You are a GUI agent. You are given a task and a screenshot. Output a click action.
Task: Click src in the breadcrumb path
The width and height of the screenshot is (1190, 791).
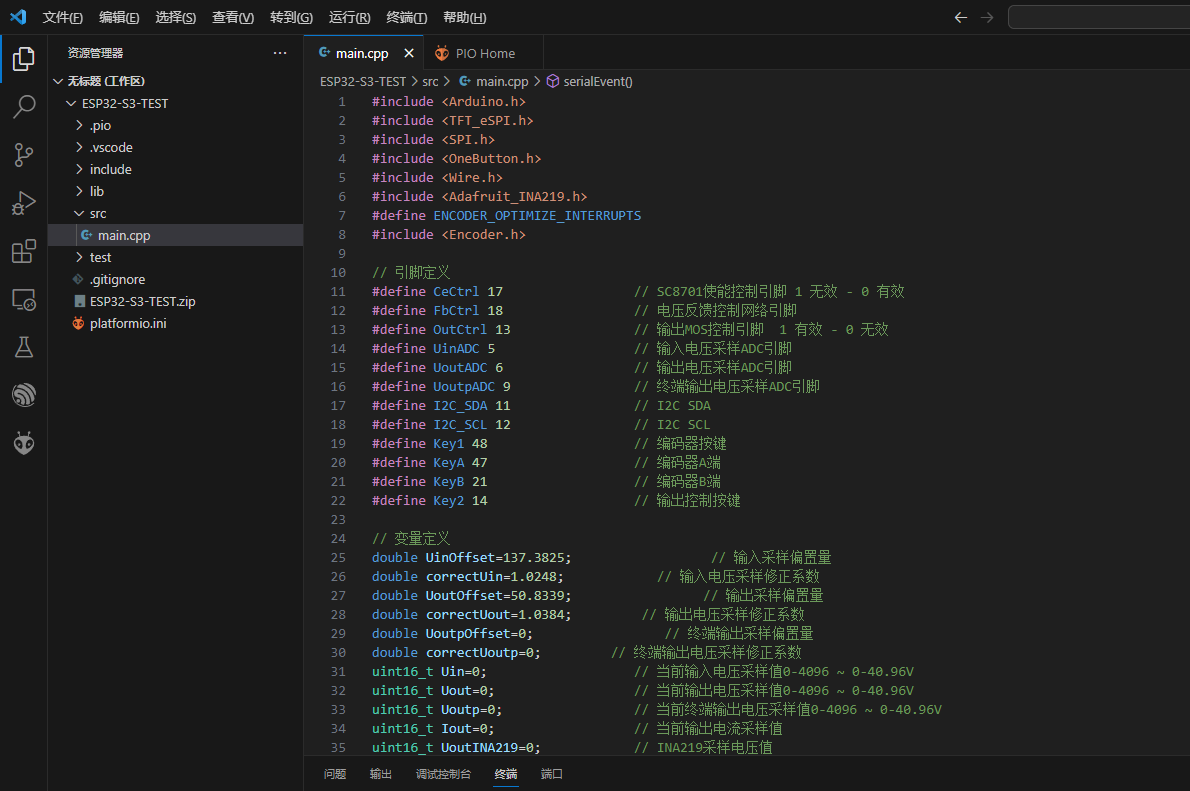click(430, 81)
